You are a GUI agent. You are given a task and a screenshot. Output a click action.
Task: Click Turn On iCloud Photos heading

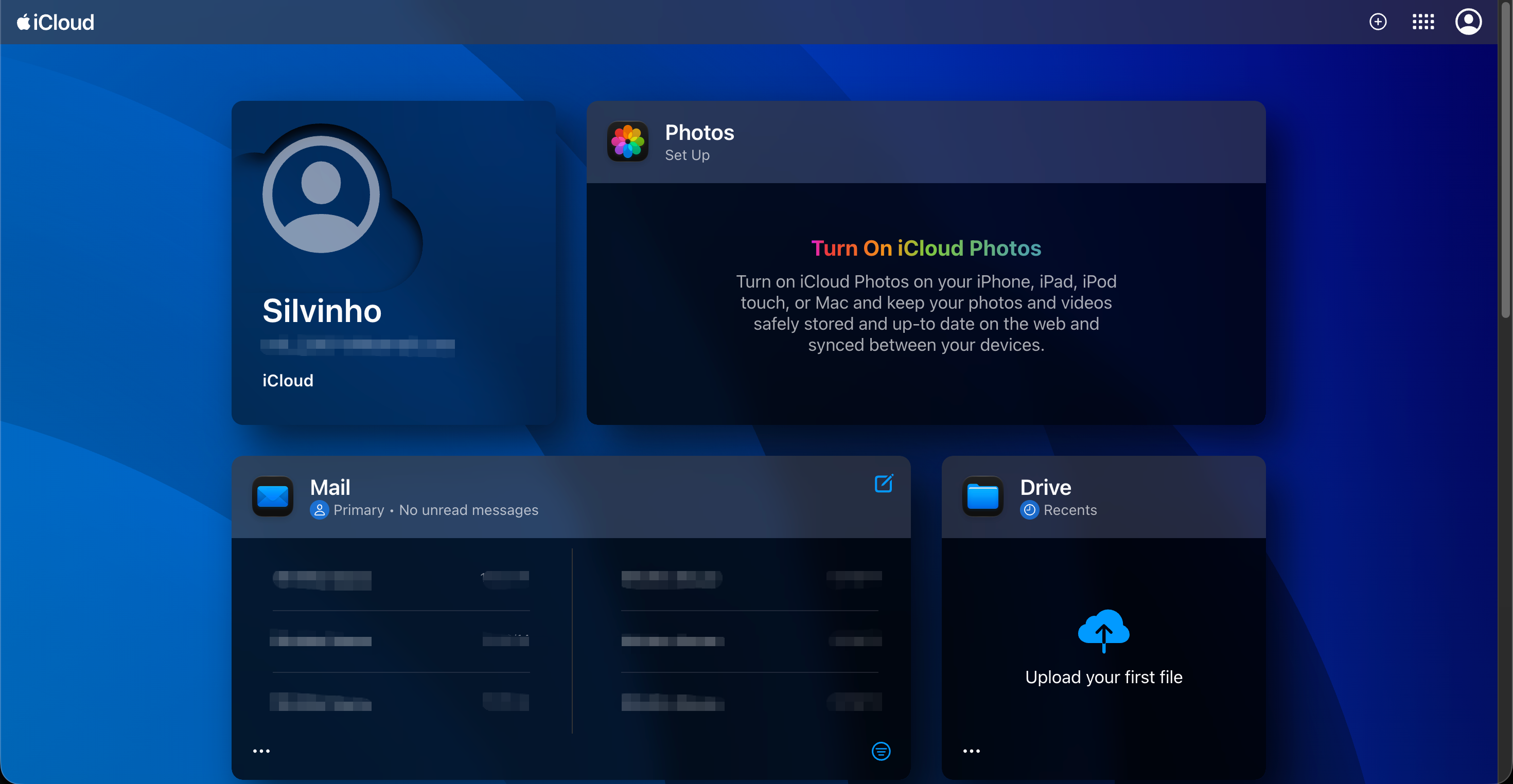tap(926, 248)
